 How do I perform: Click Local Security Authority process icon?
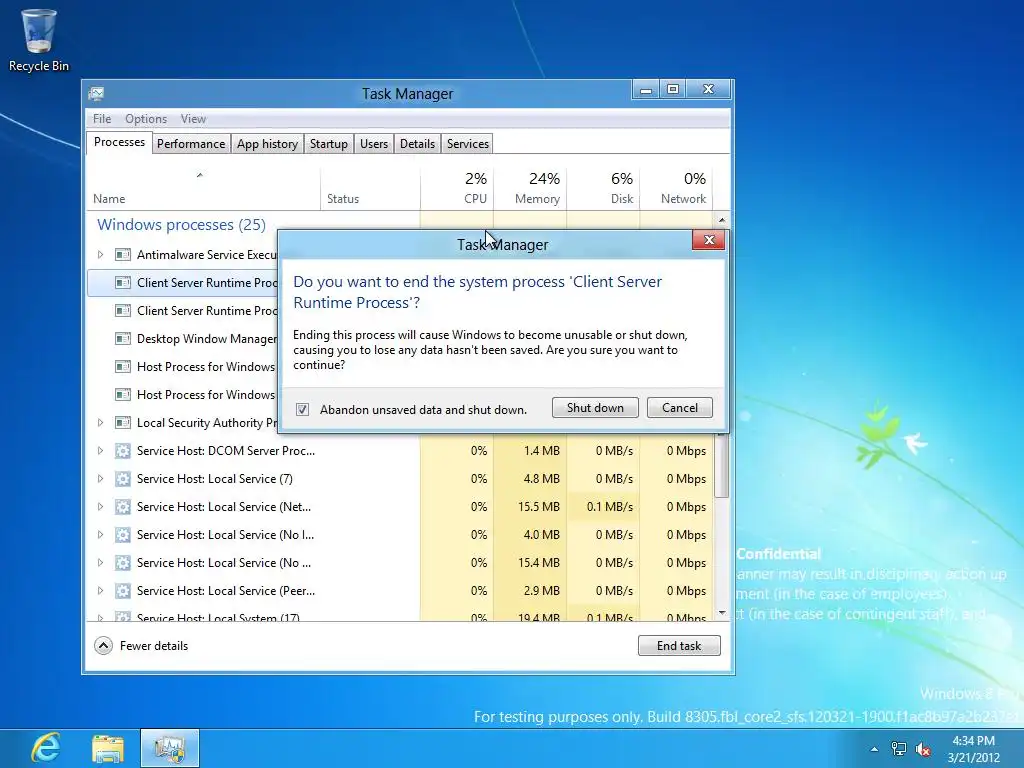pyautogui.click(x=123, y=423)
